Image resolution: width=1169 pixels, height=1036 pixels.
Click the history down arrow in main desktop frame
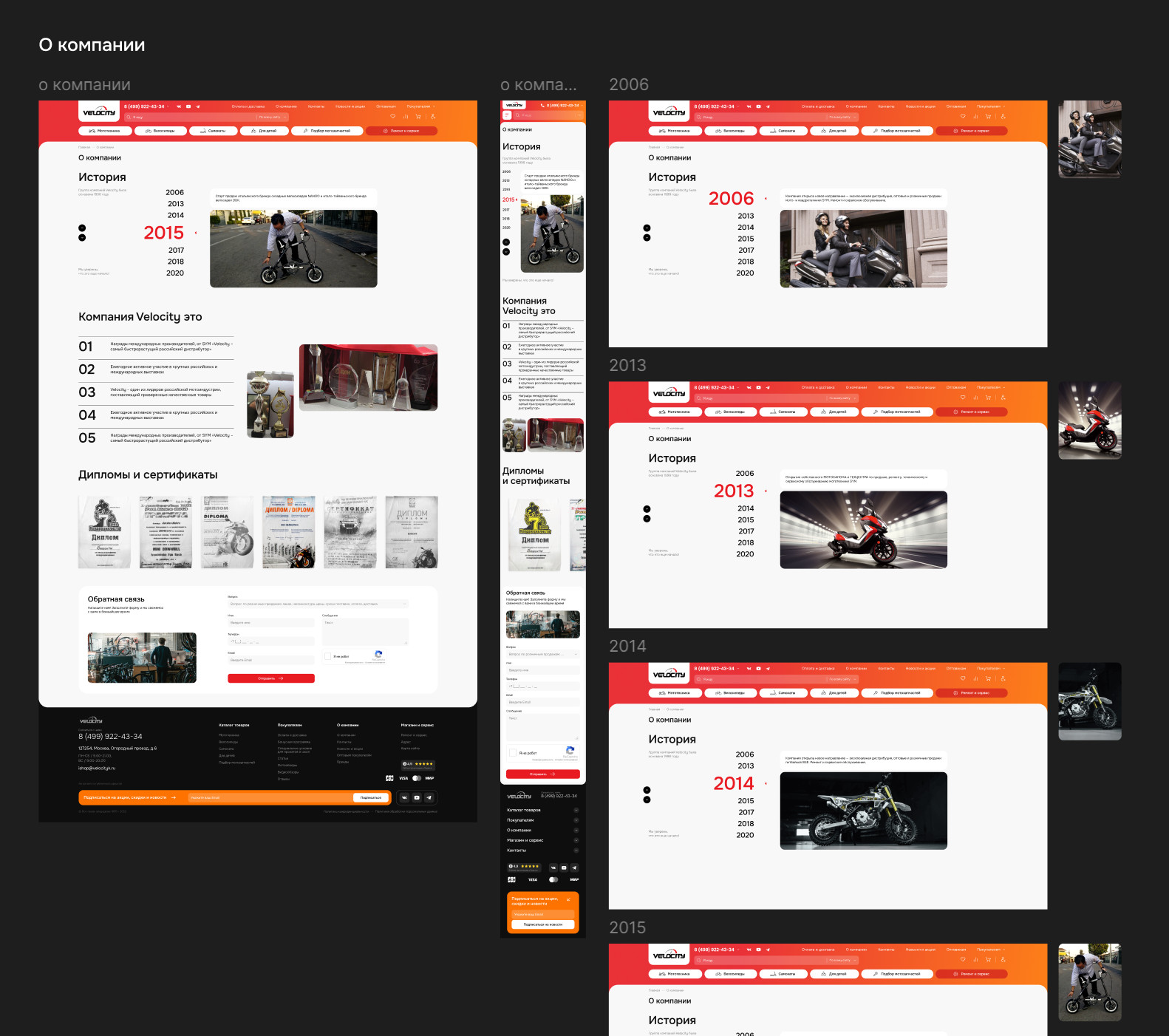[82, 237]
